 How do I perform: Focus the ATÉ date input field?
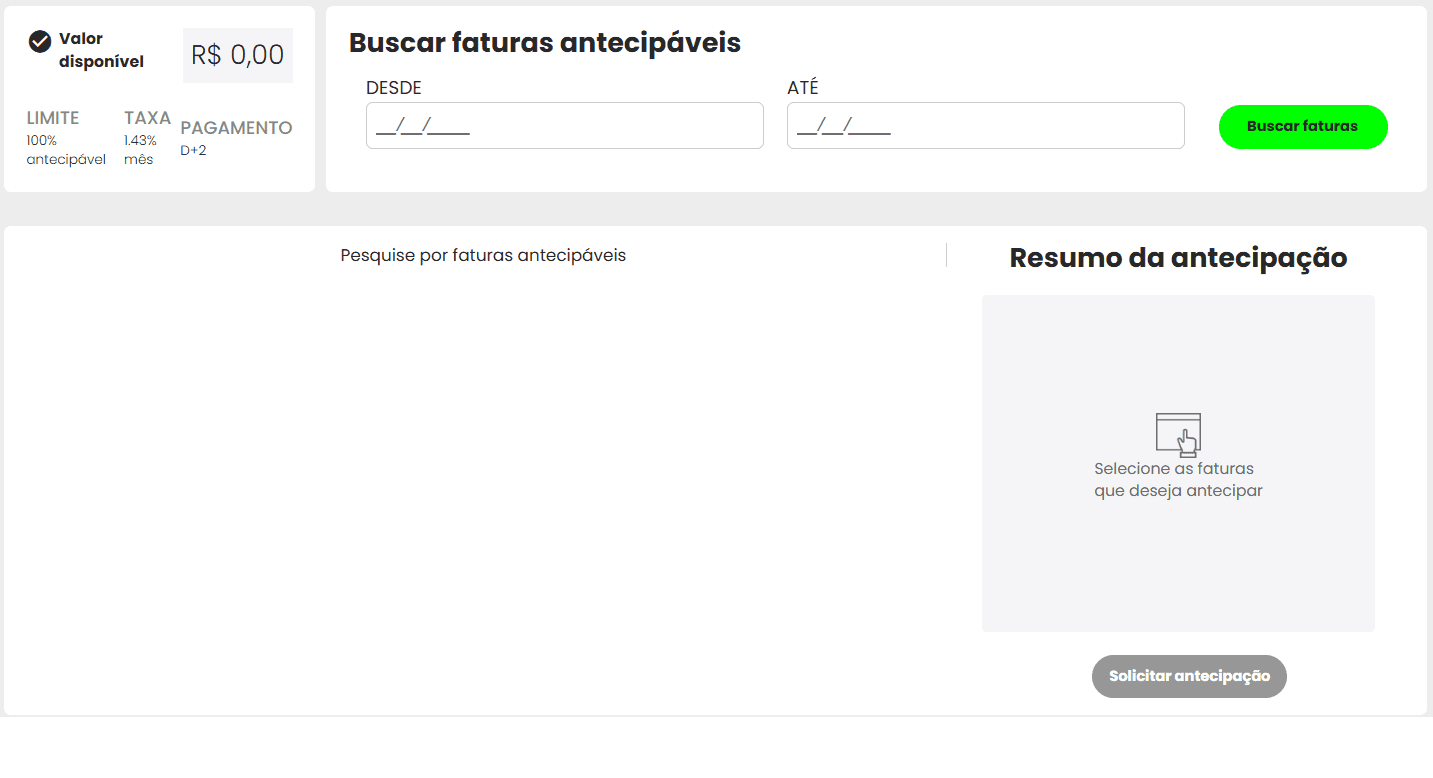point(986,126)
